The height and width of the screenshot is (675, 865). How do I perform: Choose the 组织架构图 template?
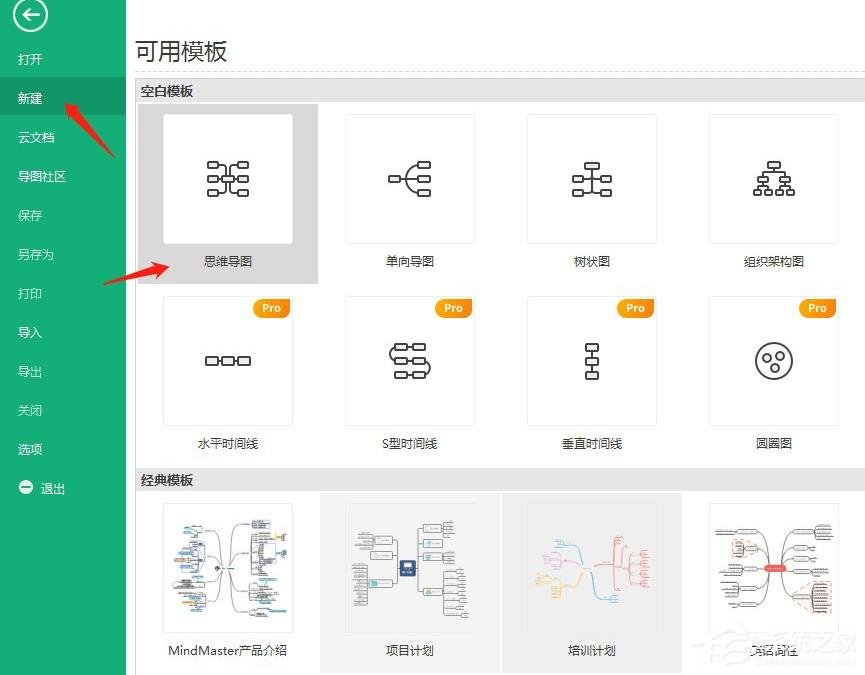773,178
